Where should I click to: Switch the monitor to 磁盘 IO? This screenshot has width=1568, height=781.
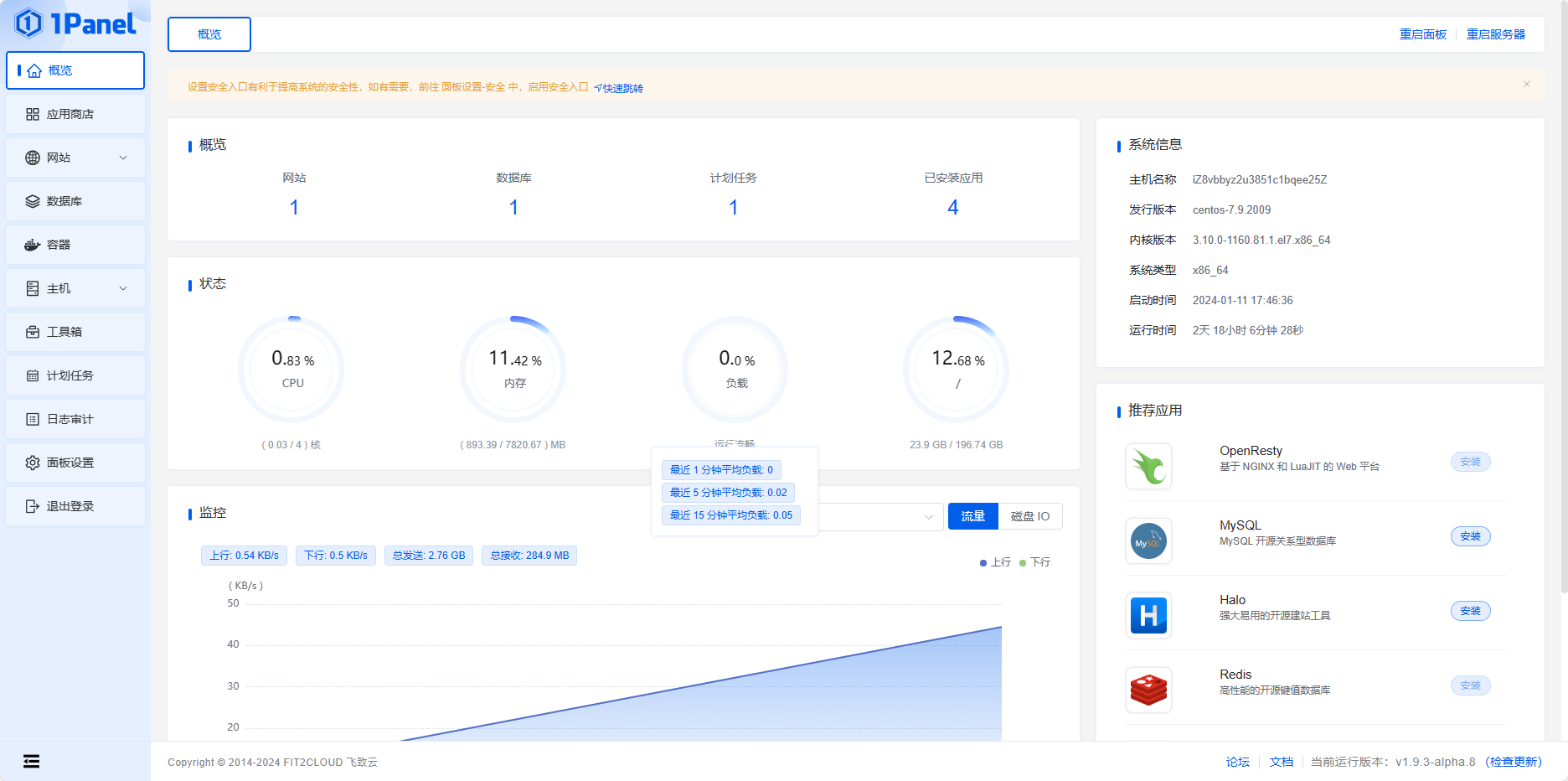(x=1030, y=516)
